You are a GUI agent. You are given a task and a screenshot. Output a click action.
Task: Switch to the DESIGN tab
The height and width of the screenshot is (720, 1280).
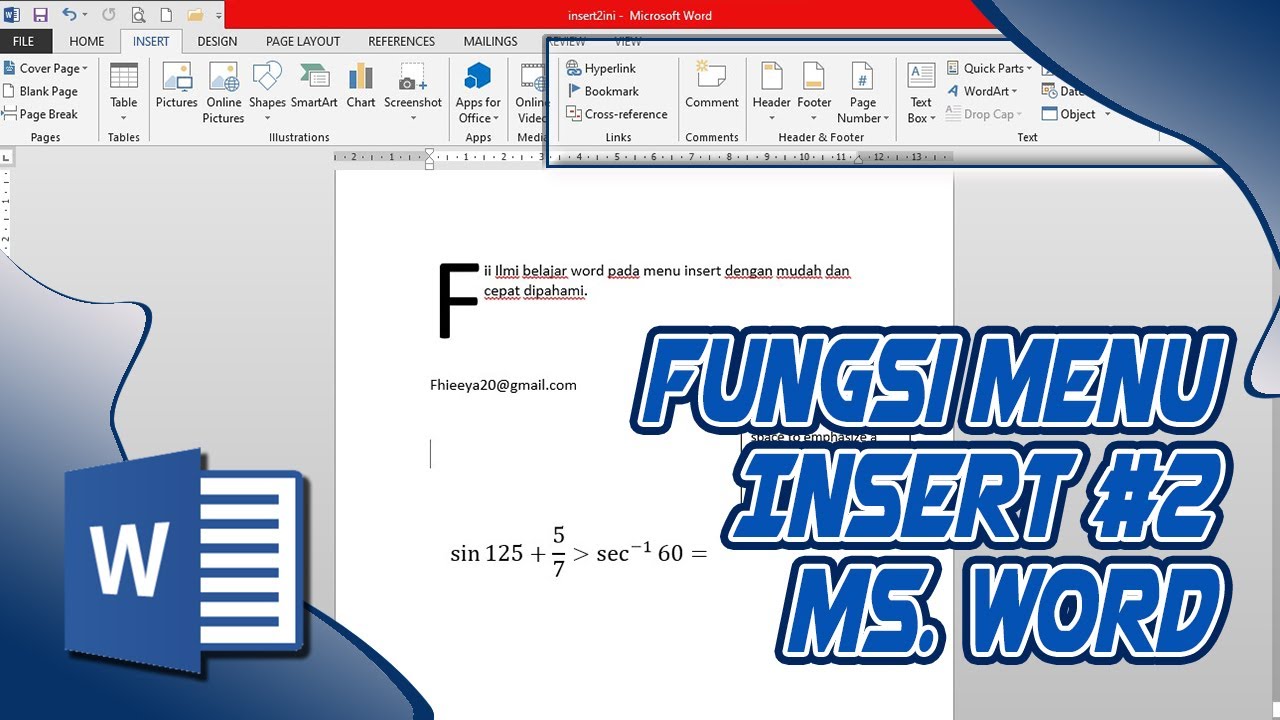(217, 41)
